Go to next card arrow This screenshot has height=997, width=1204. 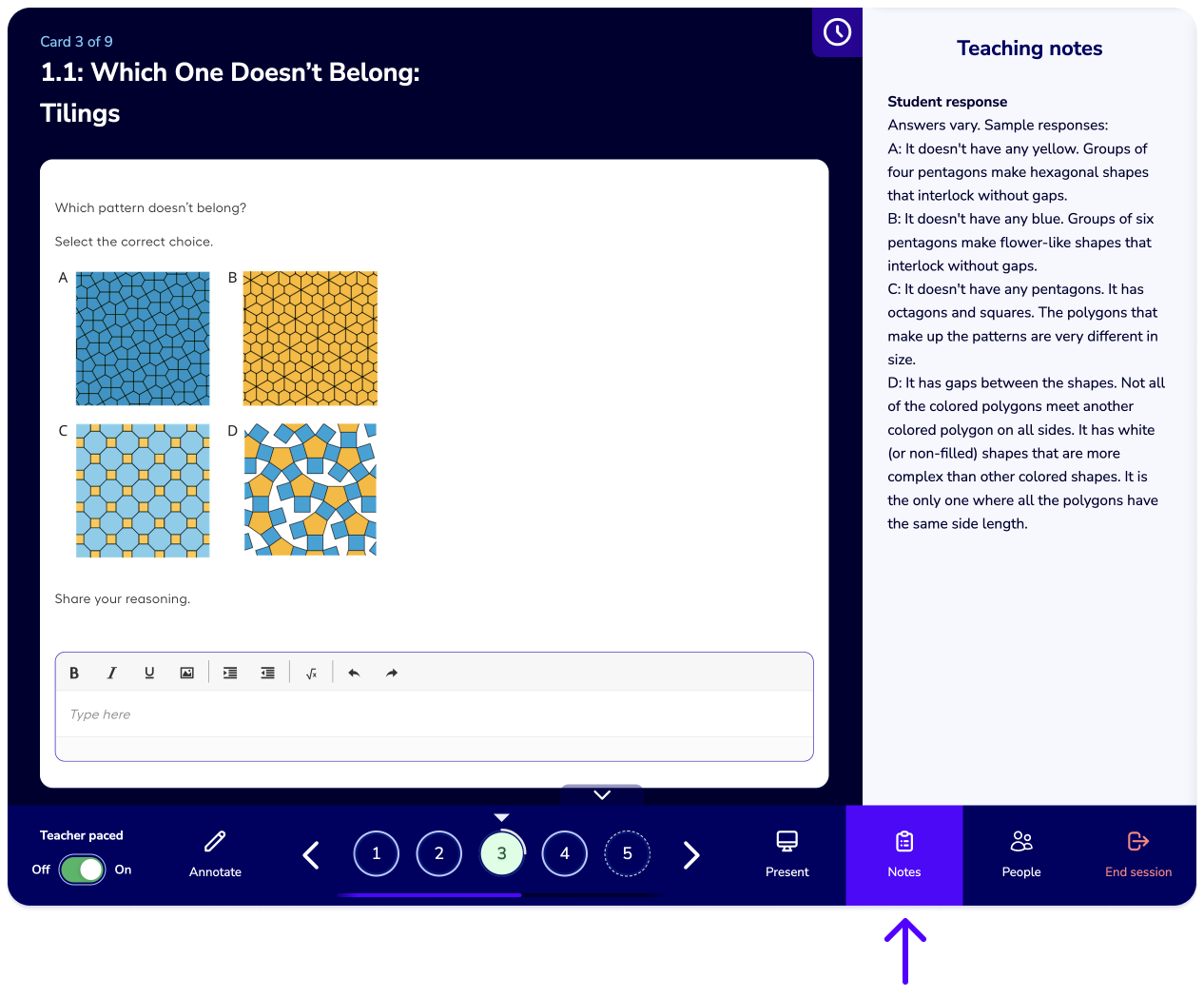pyautogui.click(x=691, y=855)
